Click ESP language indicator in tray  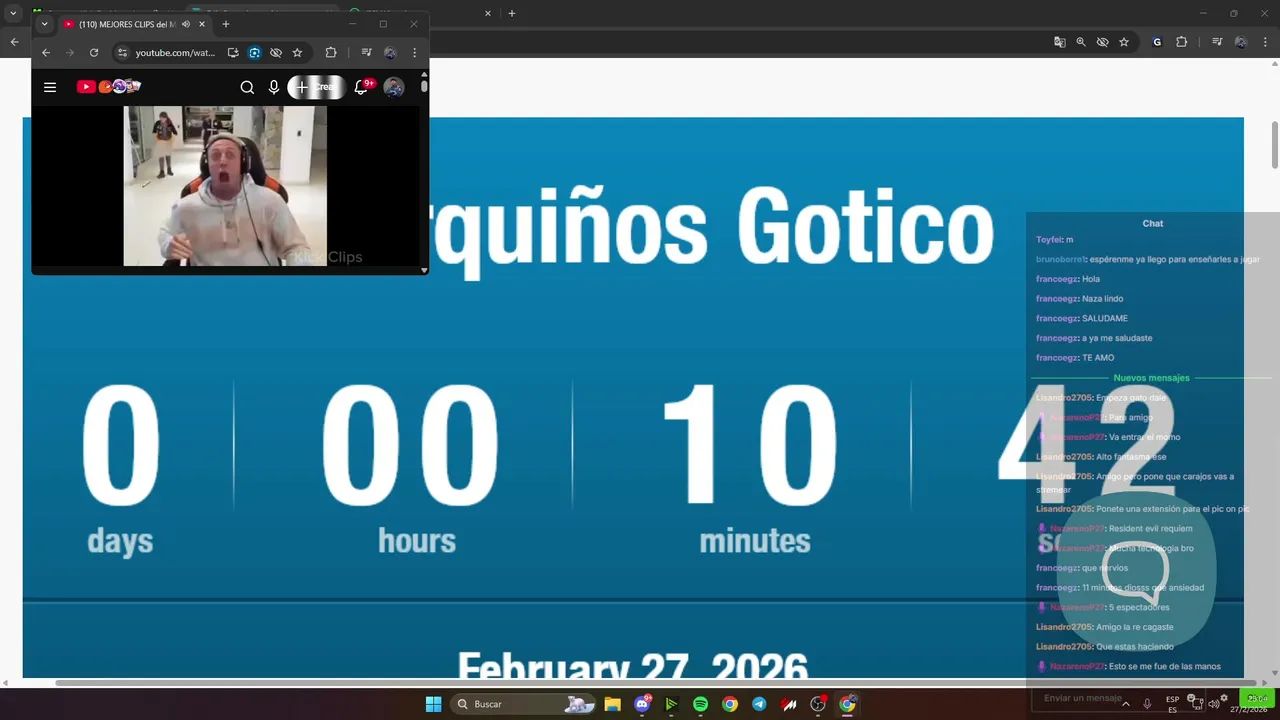click(x=1172, y=704)
